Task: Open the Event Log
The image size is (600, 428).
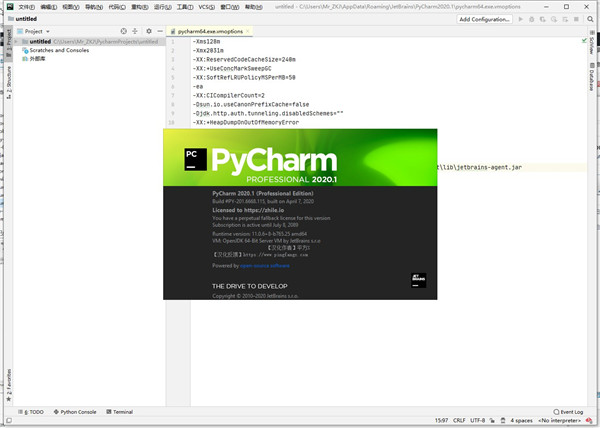Action: [568, 412]
